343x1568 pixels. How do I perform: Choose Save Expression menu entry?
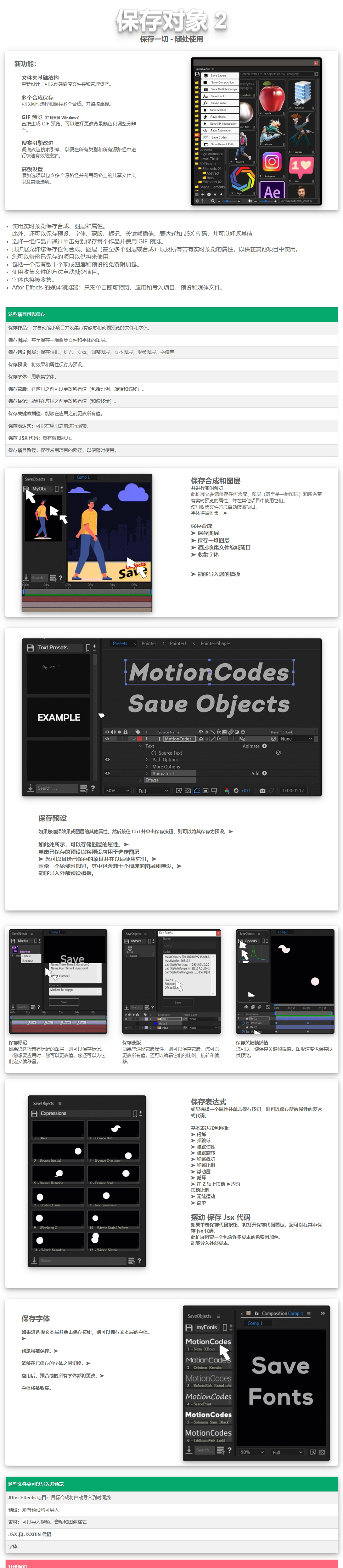coord(220,131)
